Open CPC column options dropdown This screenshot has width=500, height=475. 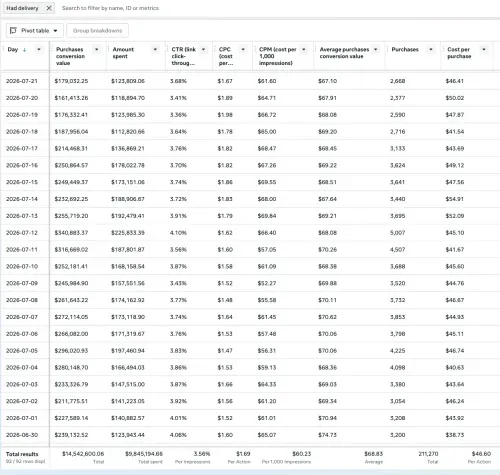point(243,49)
